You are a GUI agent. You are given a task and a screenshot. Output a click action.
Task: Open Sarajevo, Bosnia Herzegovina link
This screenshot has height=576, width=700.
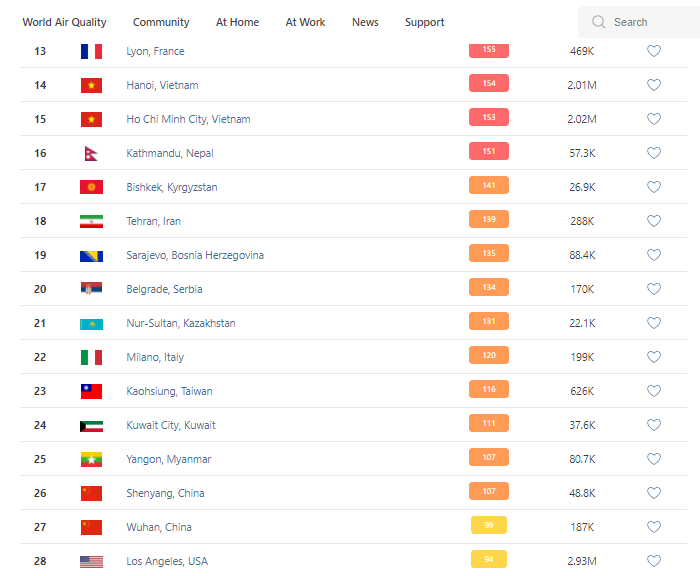[195, 255]
